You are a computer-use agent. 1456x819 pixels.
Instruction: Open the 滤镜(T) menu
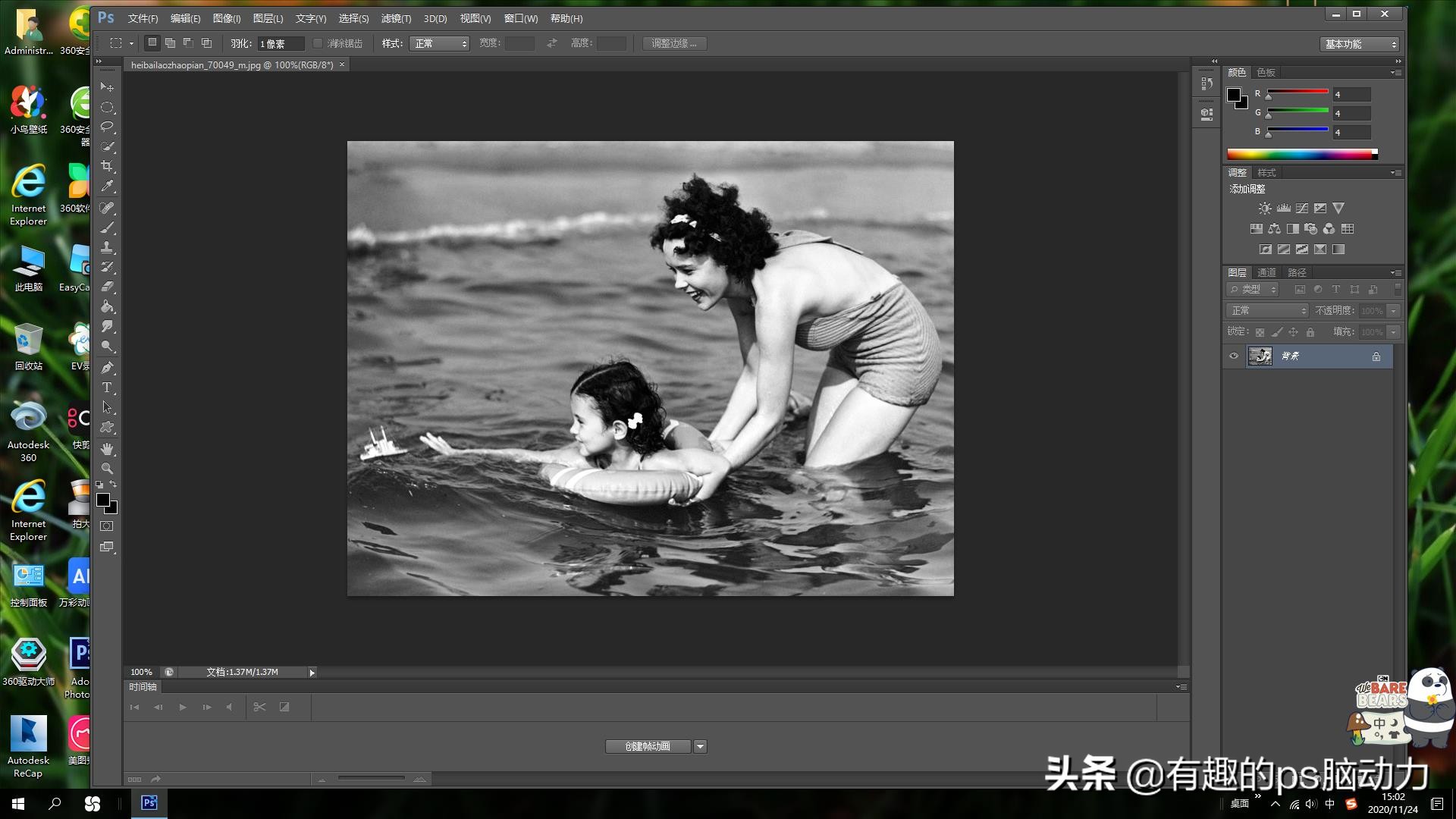coord(396,18)
